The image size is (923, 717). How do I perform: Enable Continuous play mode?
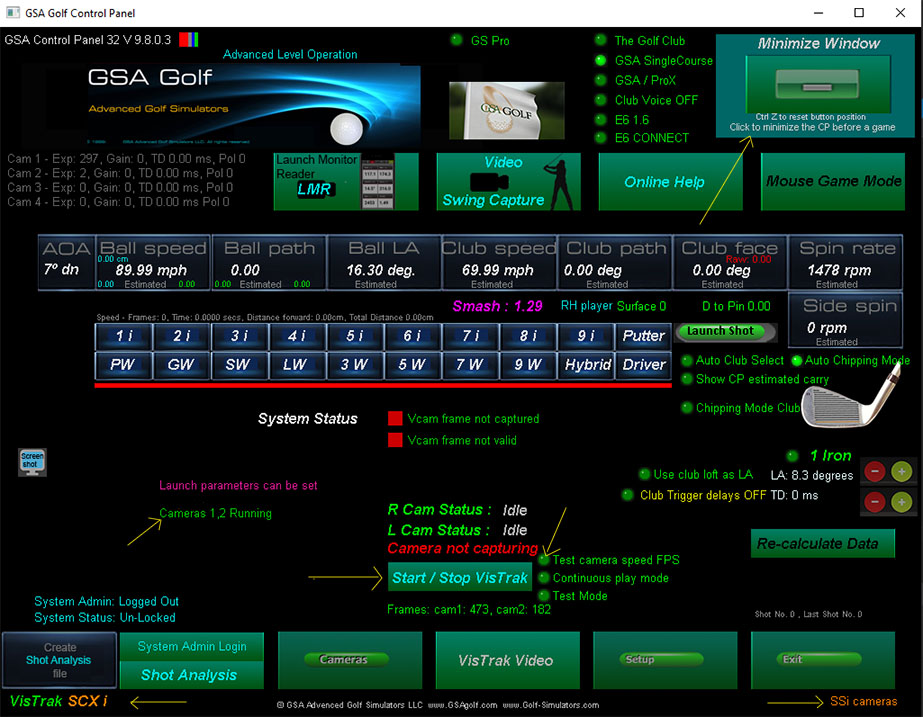pos(544,578)
